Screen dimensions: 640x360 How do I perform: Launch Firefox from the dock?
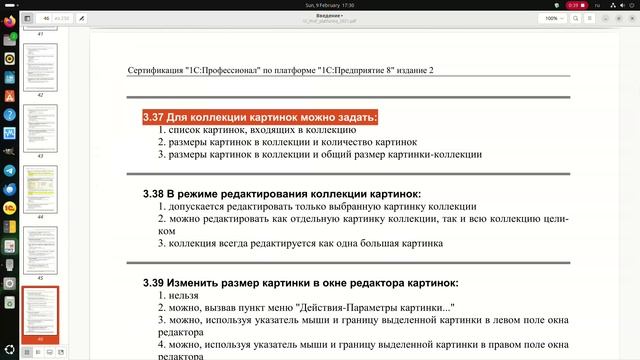point(9,21)
